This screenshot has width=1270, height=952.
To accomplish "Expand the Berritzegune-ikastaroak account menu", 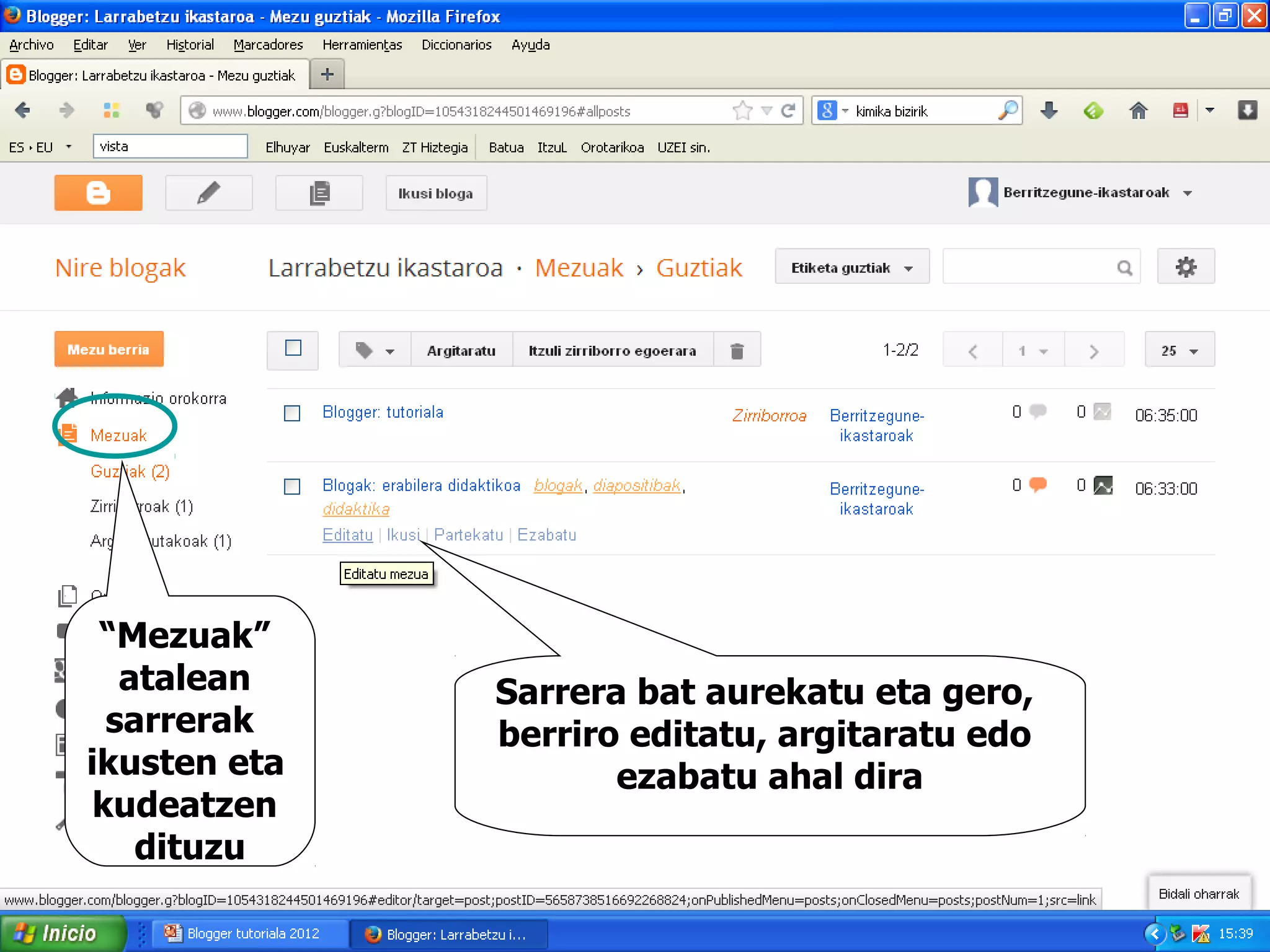I will point(1188,193).
